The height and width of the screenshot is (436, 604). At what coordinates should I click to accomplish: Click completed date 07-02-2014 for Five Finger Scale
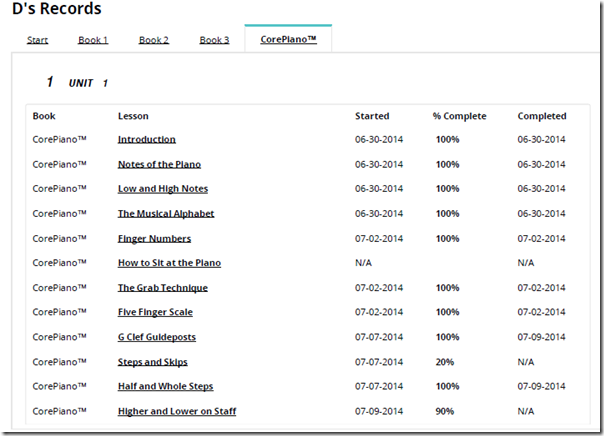(541, 312)
